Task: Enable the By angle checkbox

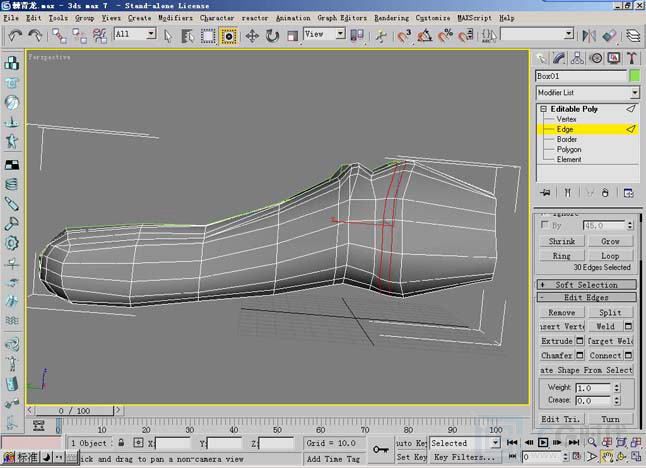Action: [545, 225]
